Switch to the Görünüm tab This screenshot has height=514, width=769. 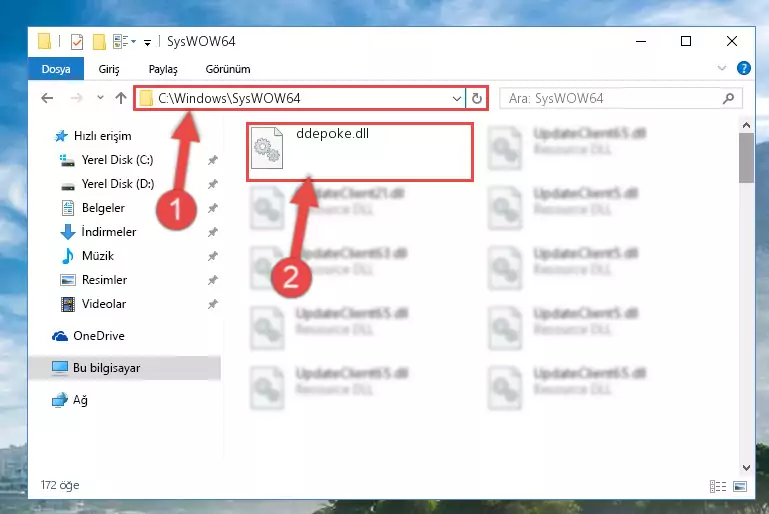coord(228,69)
